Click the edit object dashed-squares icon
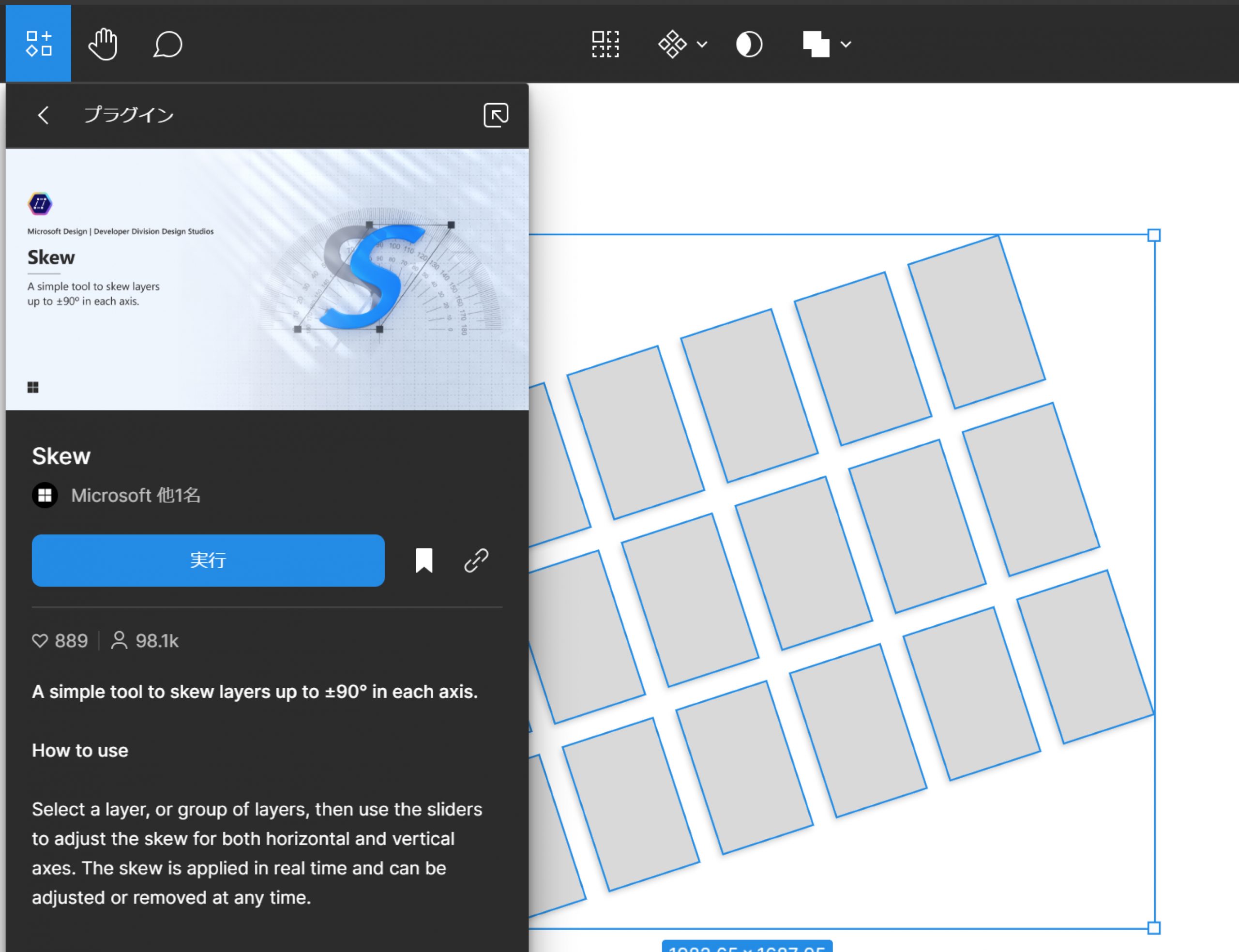 pos(605,44)
